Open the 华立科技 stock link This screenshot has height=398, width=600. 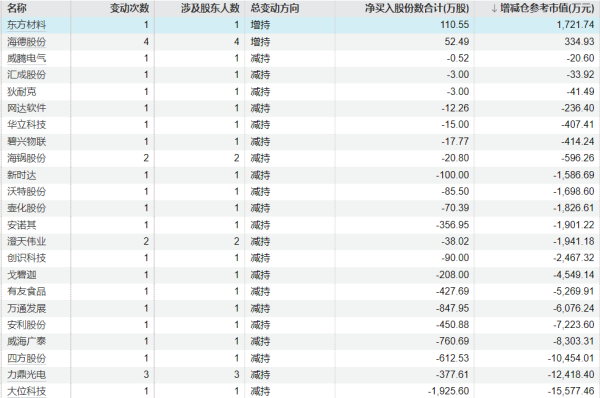point(26,125)
